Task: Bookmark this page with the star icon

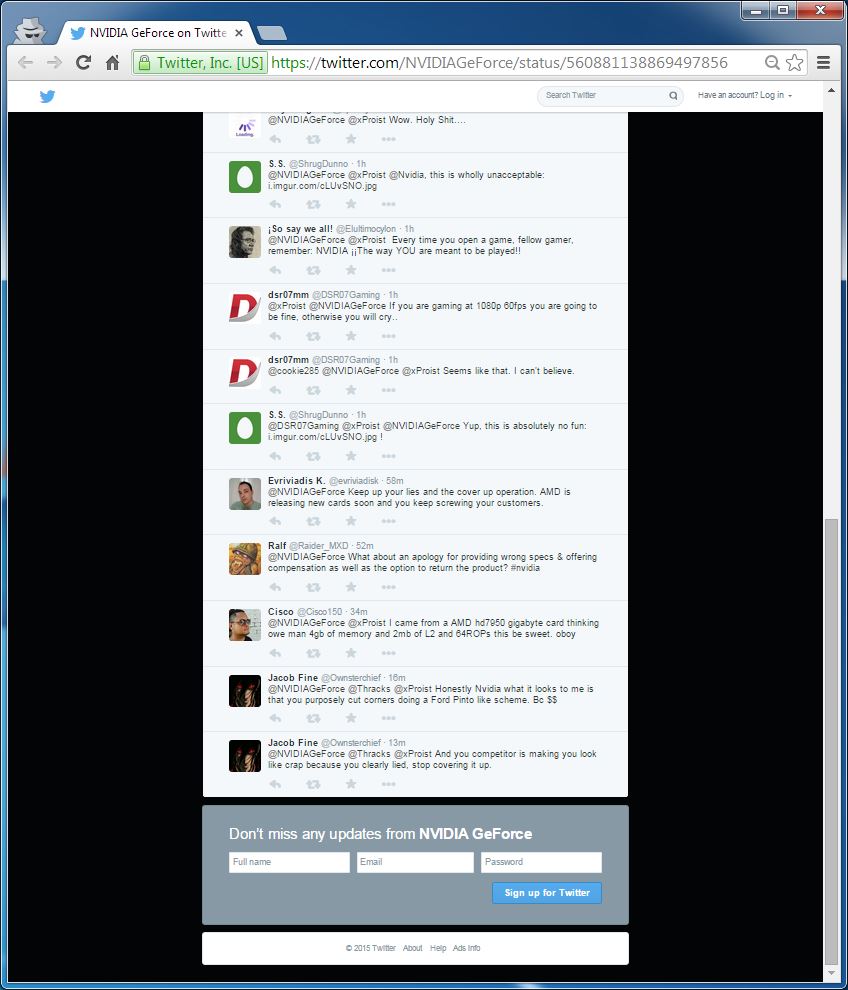Action: tap(795, 63)
